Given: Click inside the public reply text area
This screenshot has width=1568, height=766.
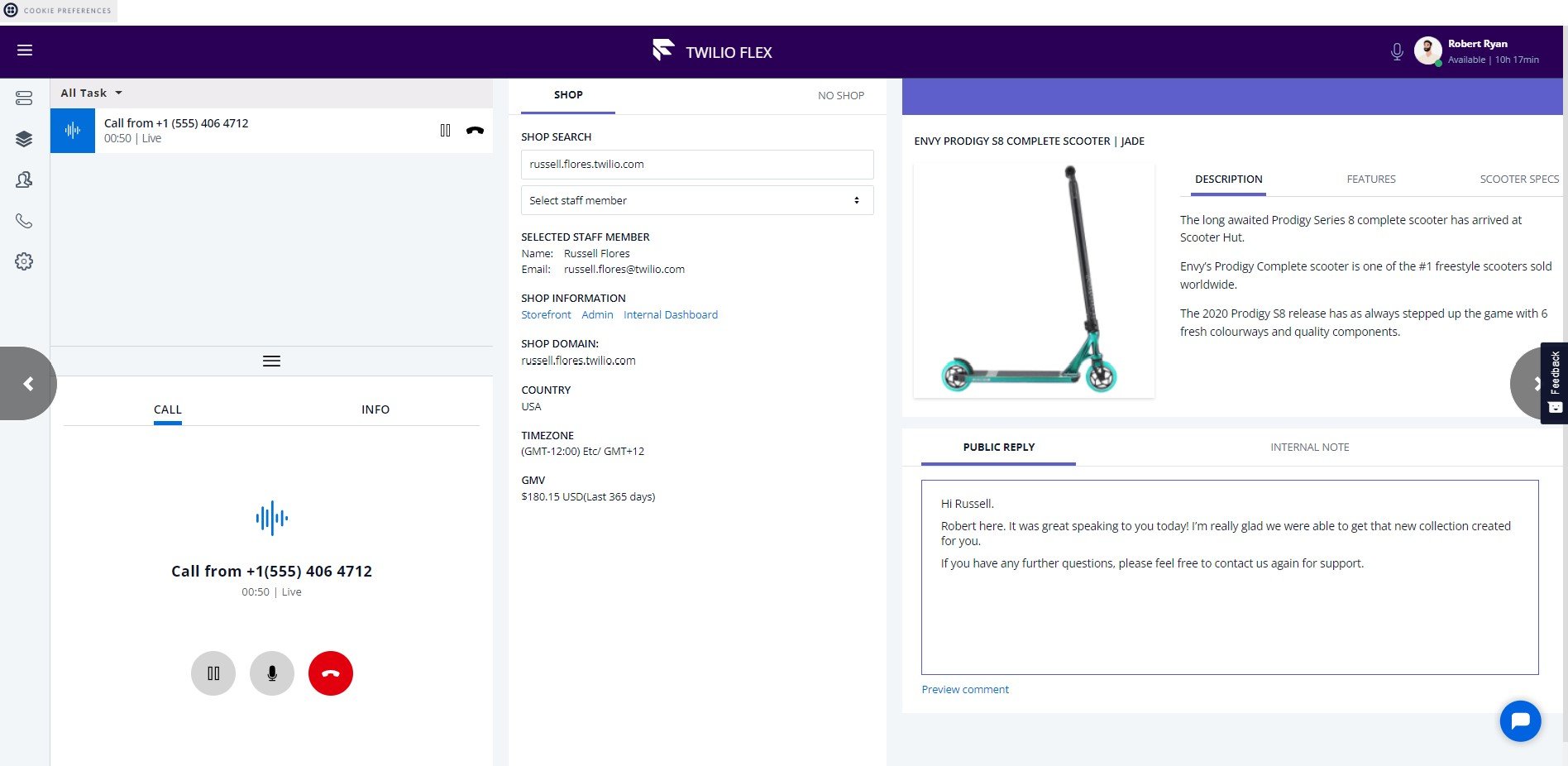Looking at the screenshot, I should pyautogui.click(x=1230, y=577).
